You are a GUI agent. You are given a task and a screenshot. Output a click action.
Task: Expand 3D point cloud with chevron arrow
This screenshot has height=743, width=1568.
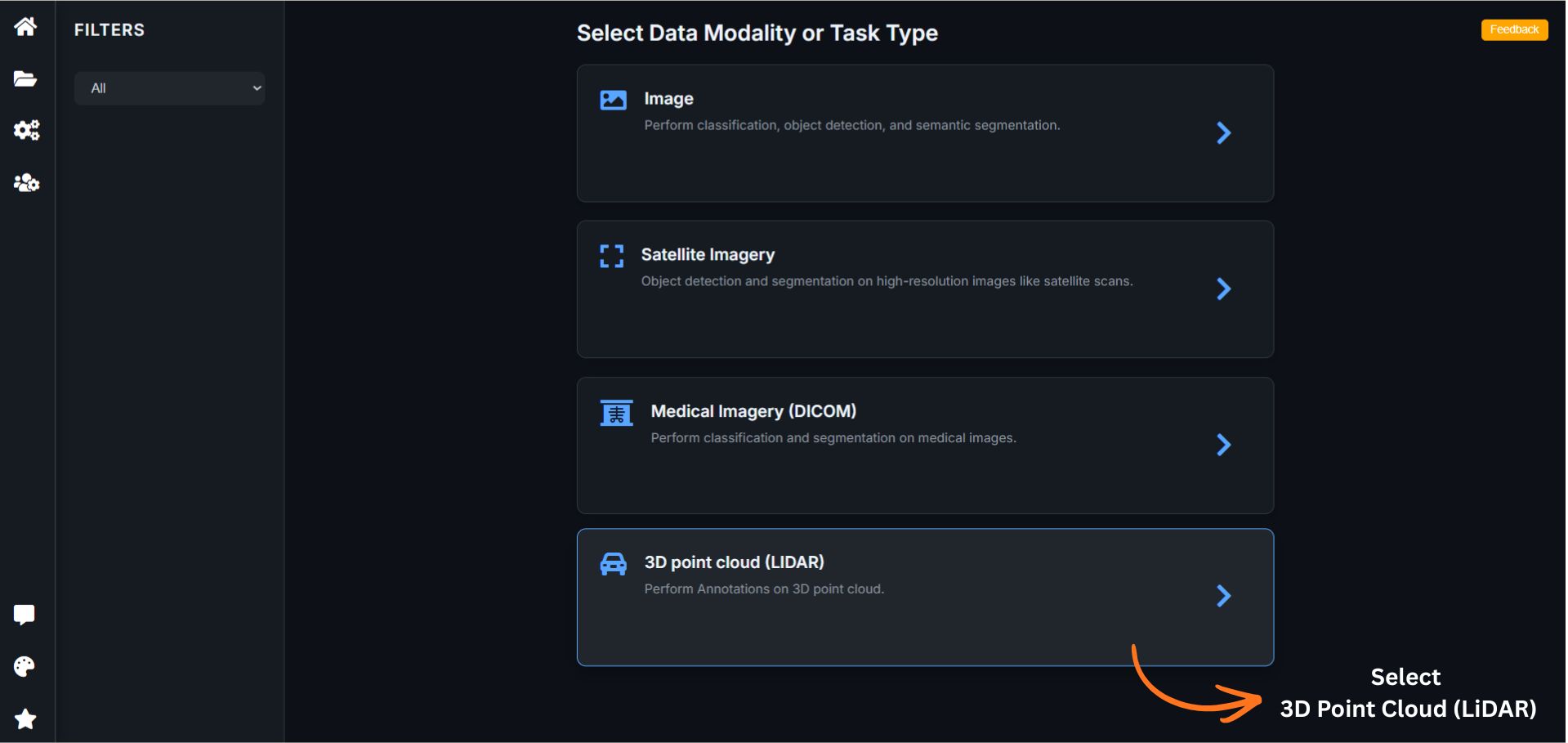tap(1223, 596)
